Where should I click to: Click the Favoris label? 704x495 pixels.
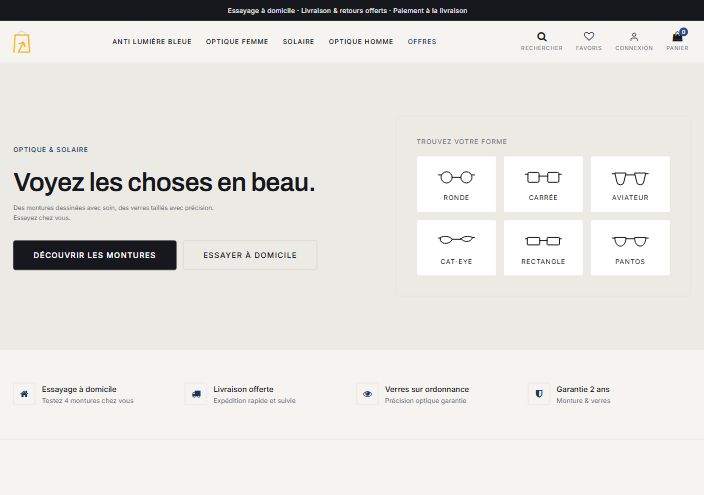coord(589,48)
